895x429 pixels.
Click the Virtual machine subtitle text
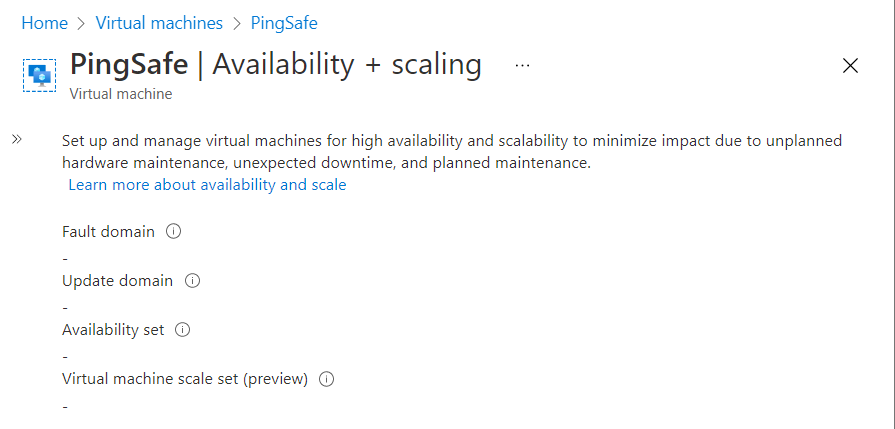click(x=120, y=94)
